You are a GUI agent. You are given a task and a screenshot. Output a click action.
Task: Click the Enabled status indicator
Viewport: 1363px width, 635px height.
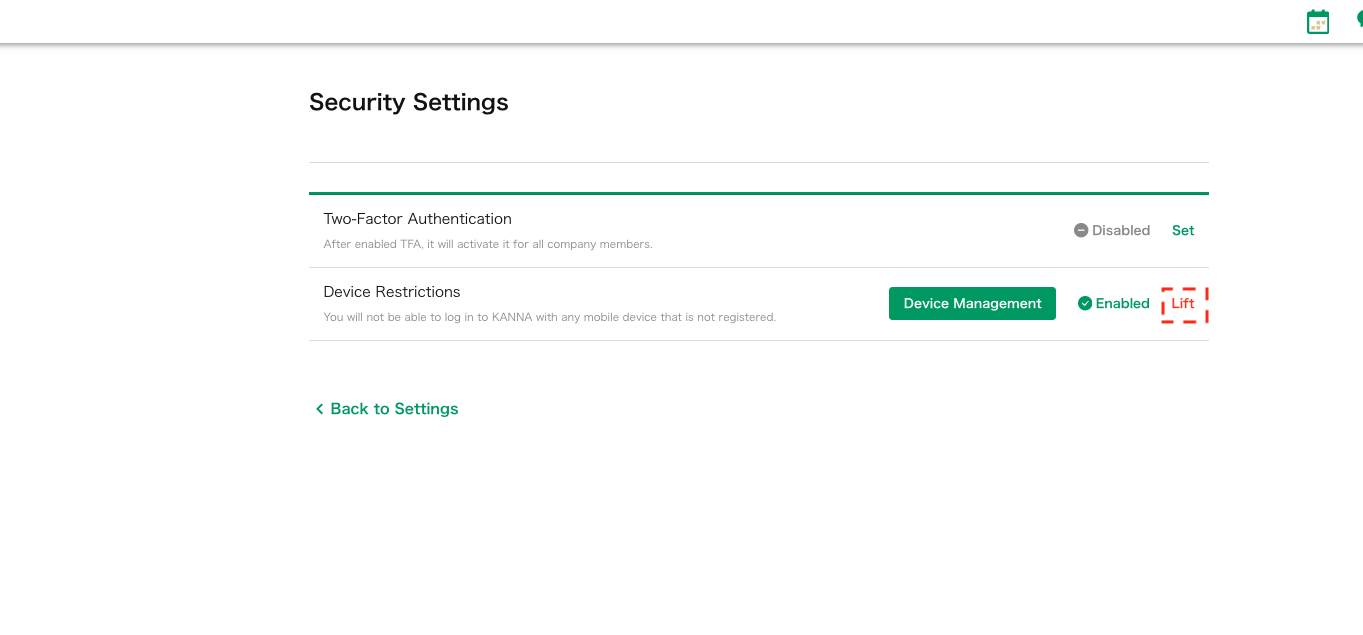1114,303
